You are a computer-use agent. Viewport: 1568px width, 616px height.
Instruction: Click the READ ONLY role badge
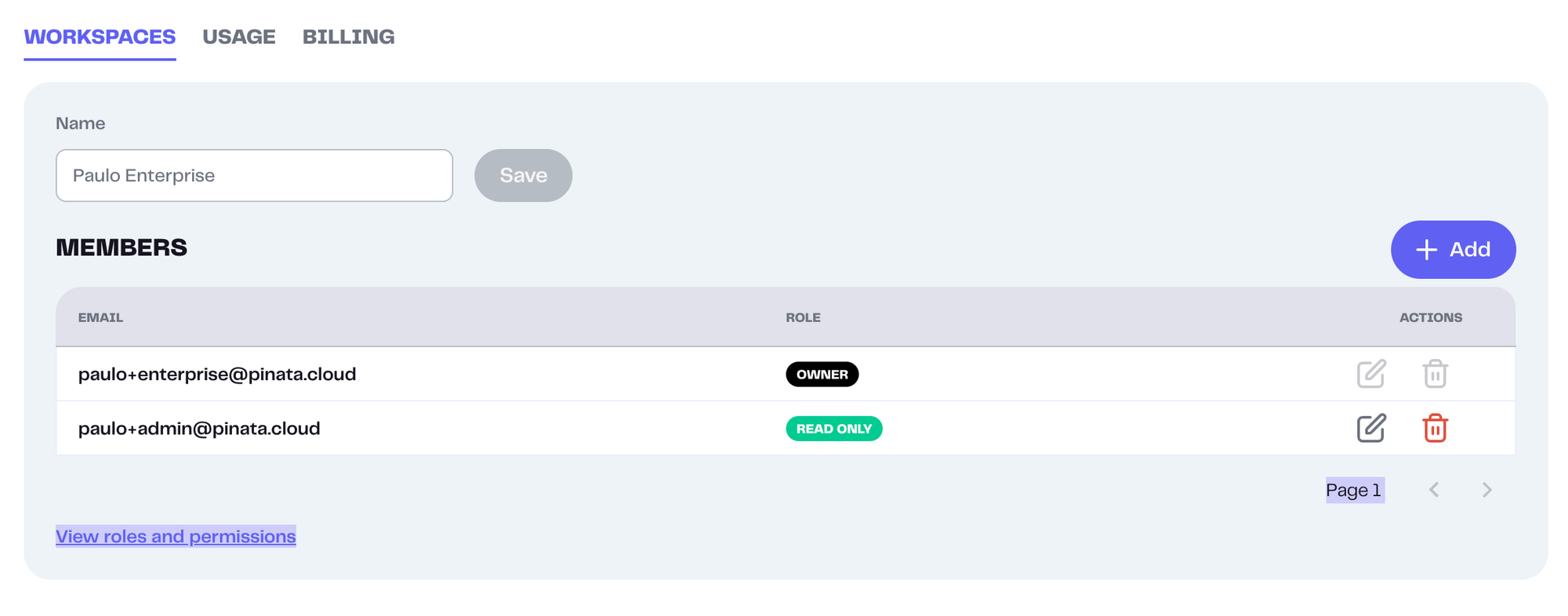[833, 429]
